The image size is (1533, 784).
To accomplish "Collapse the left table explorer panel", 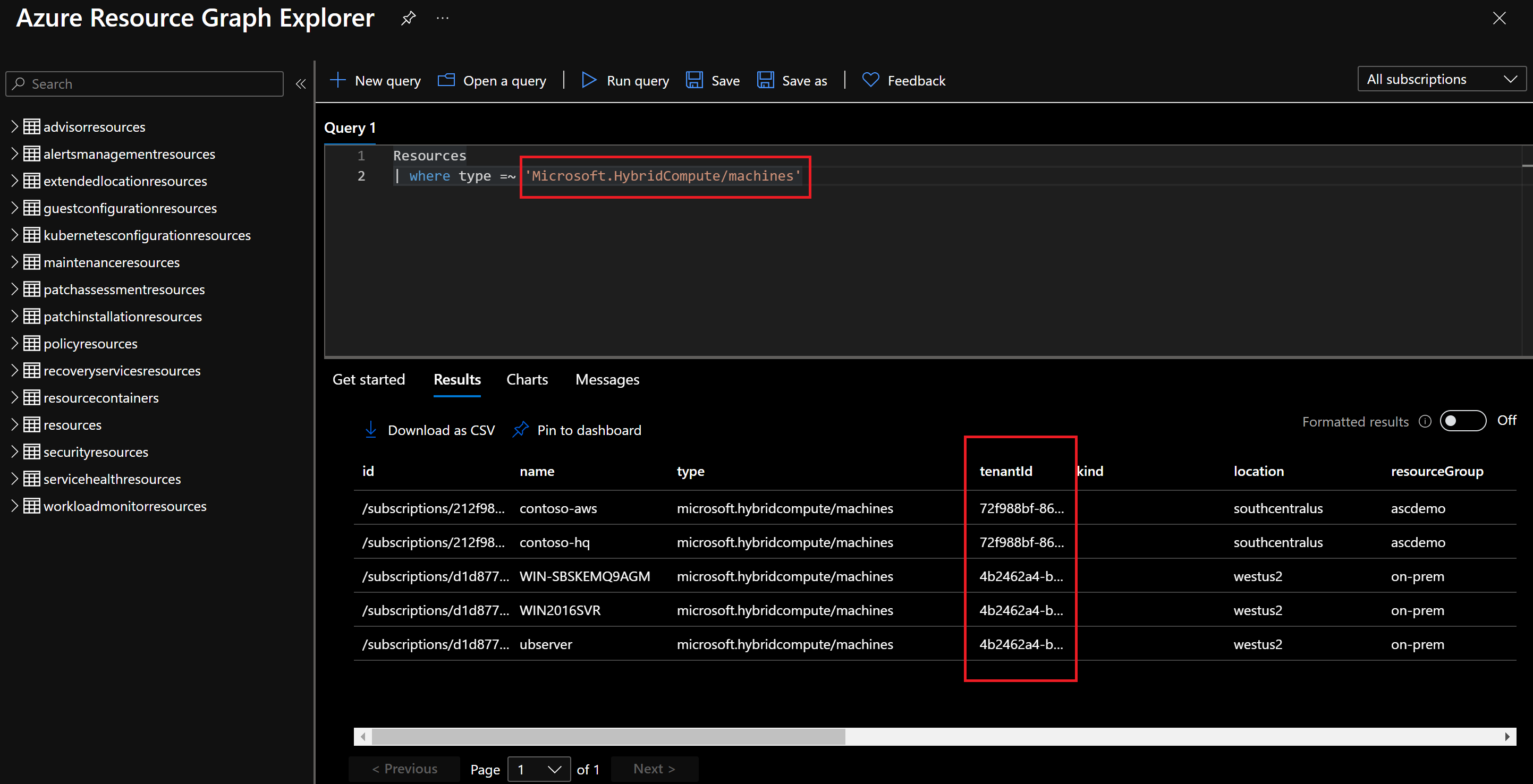I will (x=301, y=84).
